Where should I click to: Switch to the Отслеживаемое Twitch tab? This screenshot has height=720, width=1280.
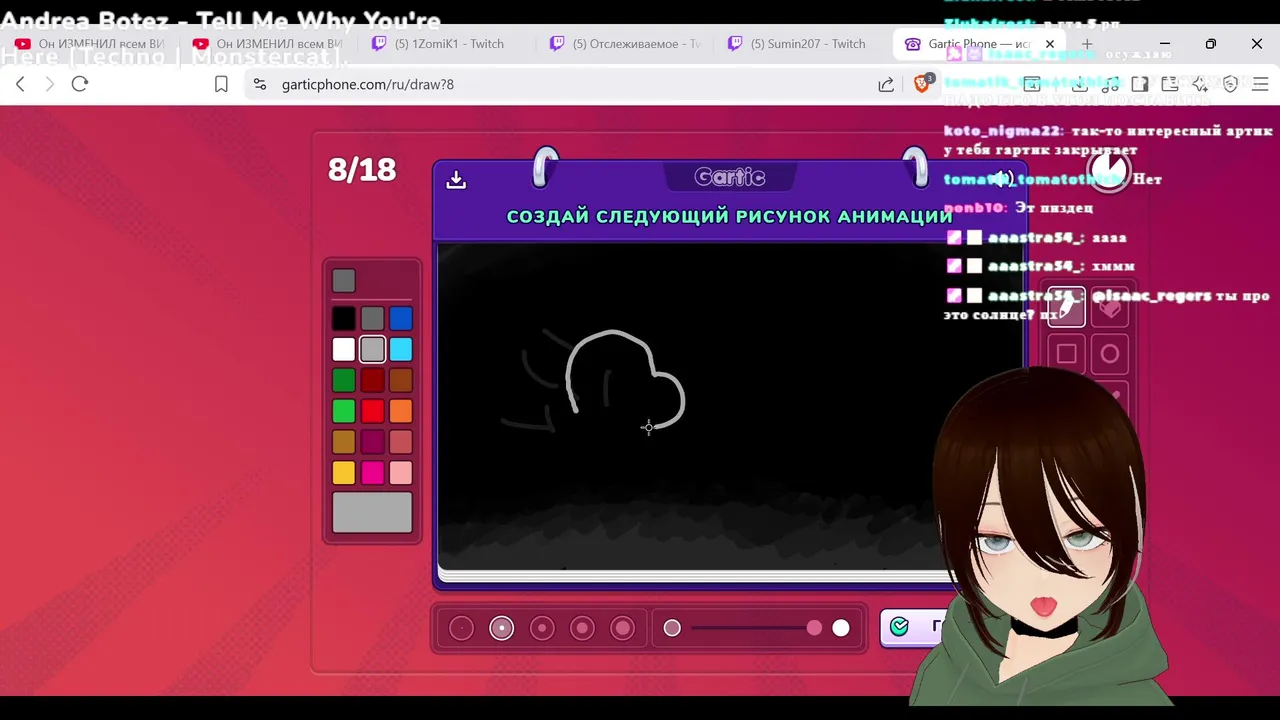pyautogui.click(x=624, y=44)
